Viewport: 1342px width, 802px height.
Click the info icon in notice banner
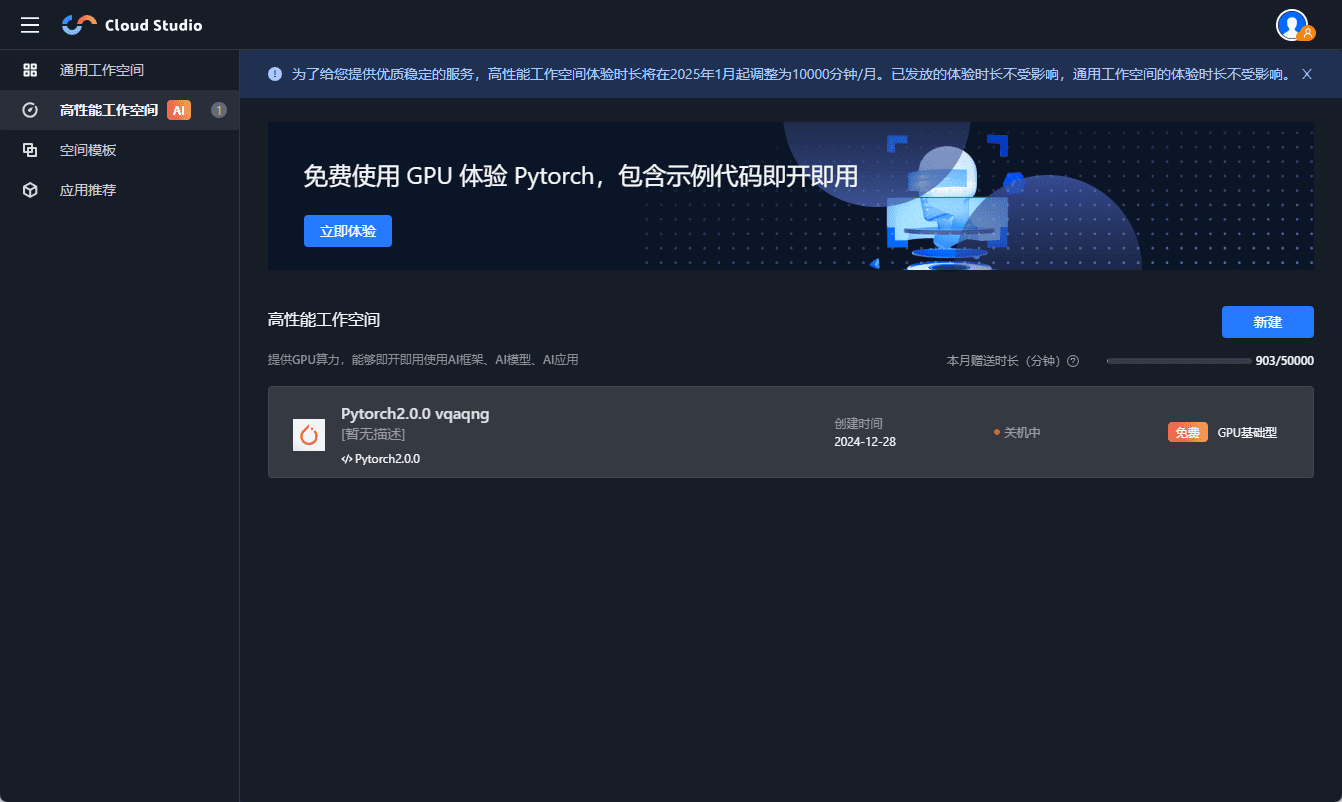[x=275, y=74]
